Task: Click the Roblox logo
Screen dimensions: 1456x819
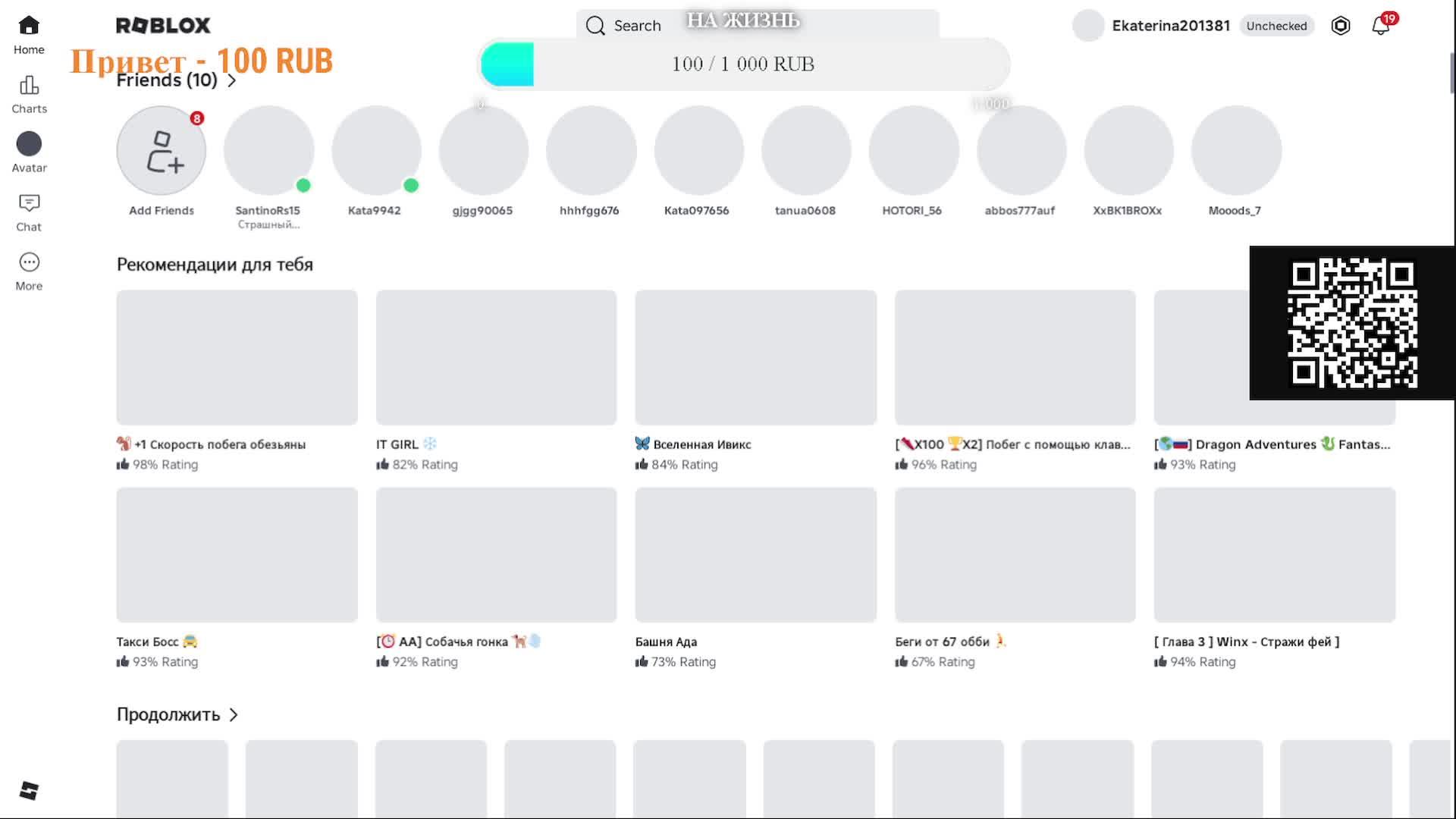Action: (x=163, y=26)
